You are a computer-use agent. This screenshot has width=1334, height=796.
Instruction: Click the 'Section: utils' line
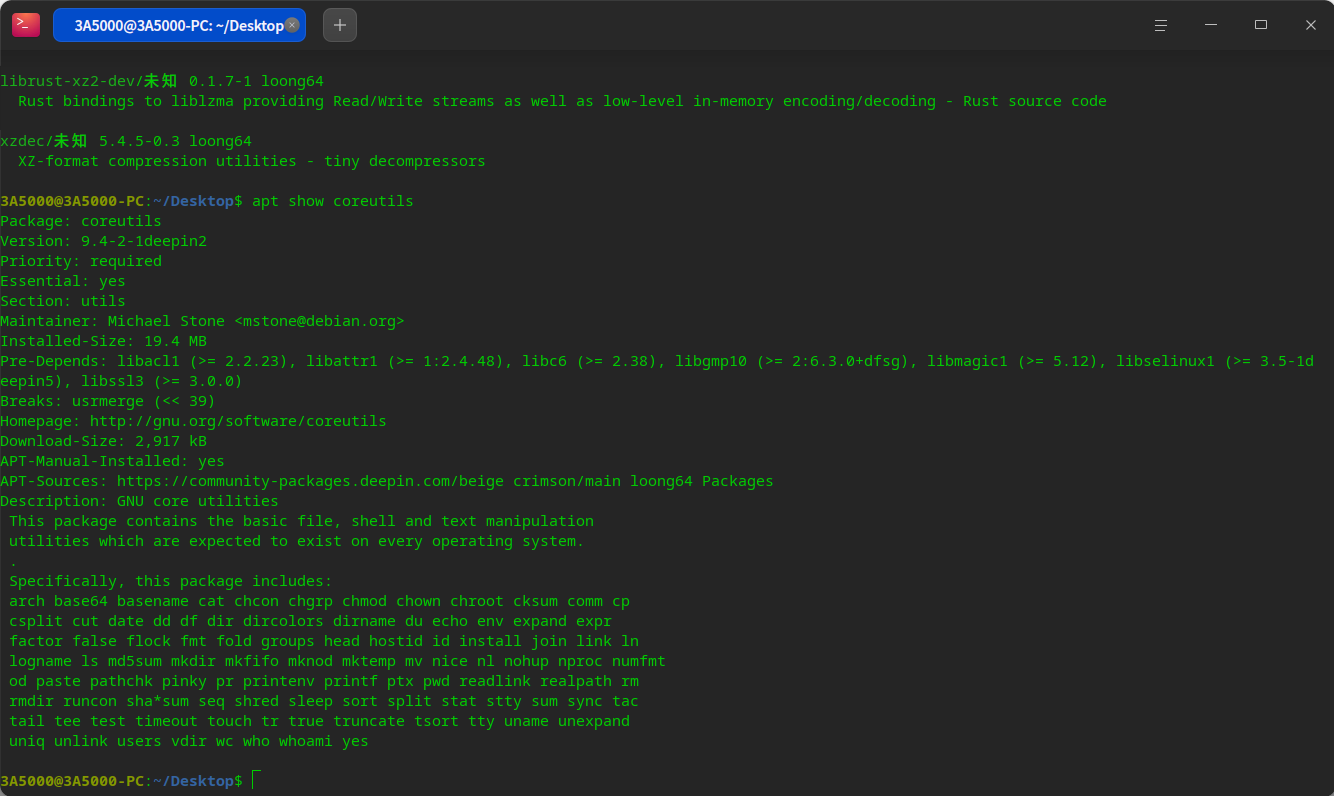63,301
